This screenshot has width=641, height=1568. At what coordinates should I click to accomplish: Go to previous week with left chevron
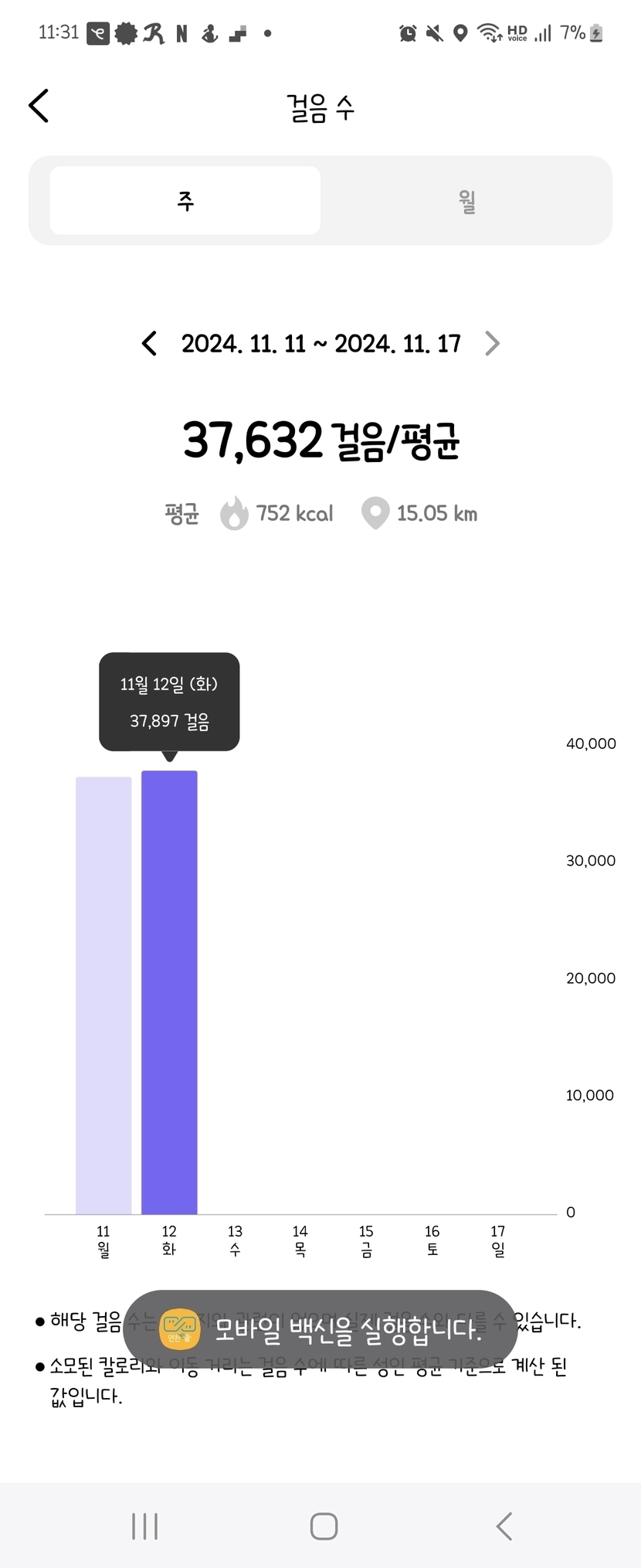pyautogui.click(x=150, y=343)
